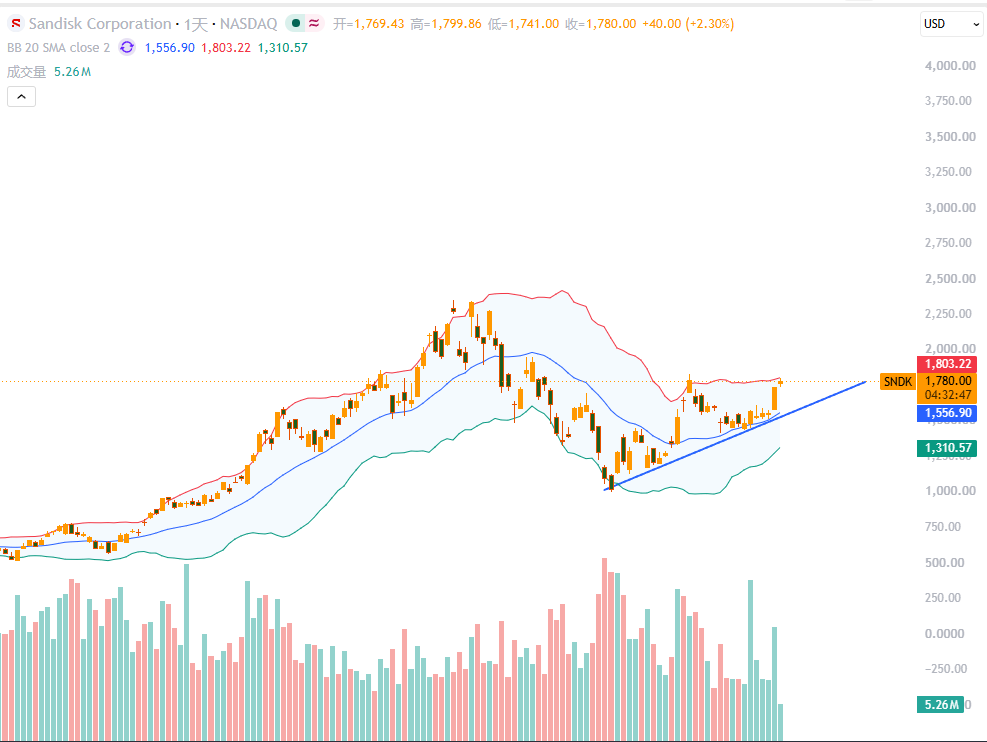This screenshot has height=742, width=987.
Task: Click the pink approximate-equal data mode icon
Action: [313, 23]
